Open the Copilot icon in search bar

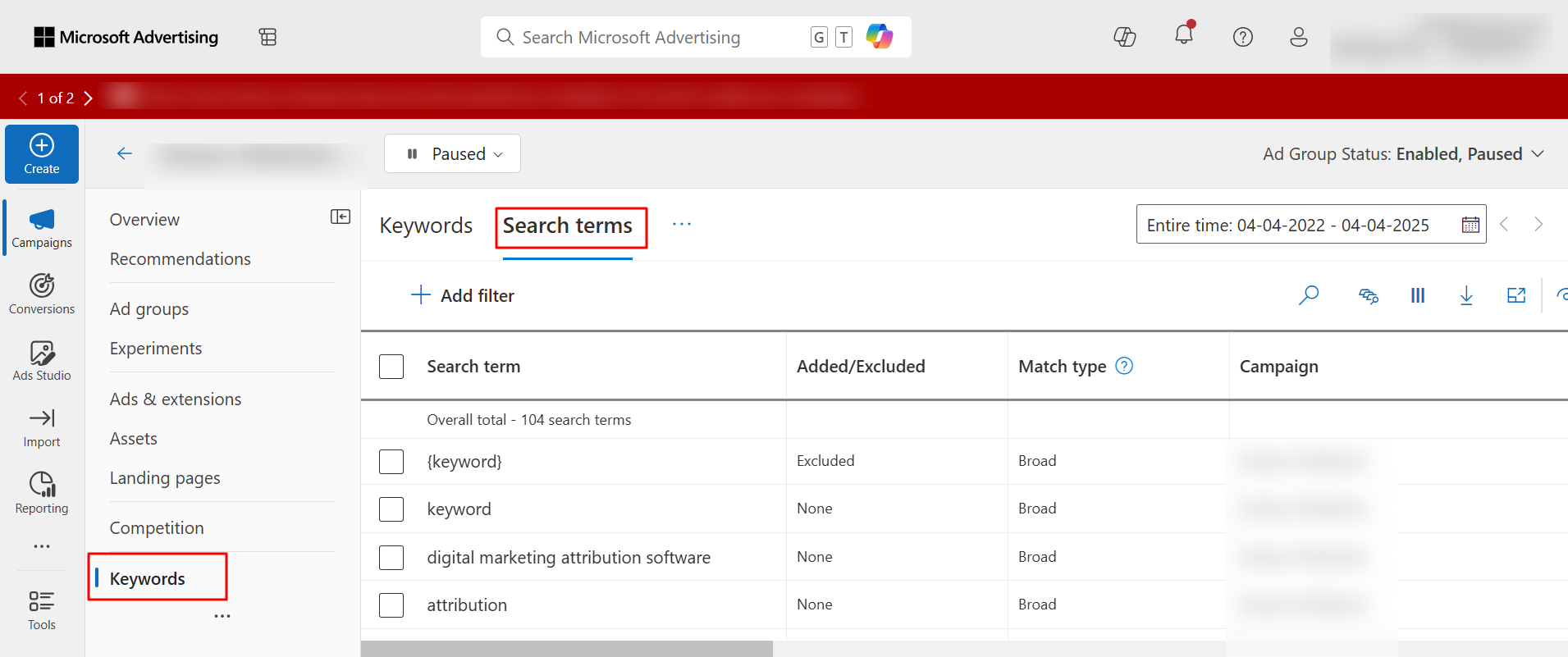click(879, 36)
